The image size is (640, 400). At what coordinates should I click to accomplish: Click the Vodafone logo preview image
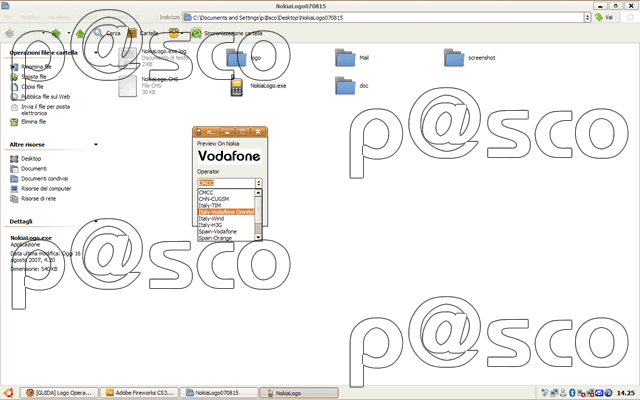pyautogui.click(x=229, y=156)
